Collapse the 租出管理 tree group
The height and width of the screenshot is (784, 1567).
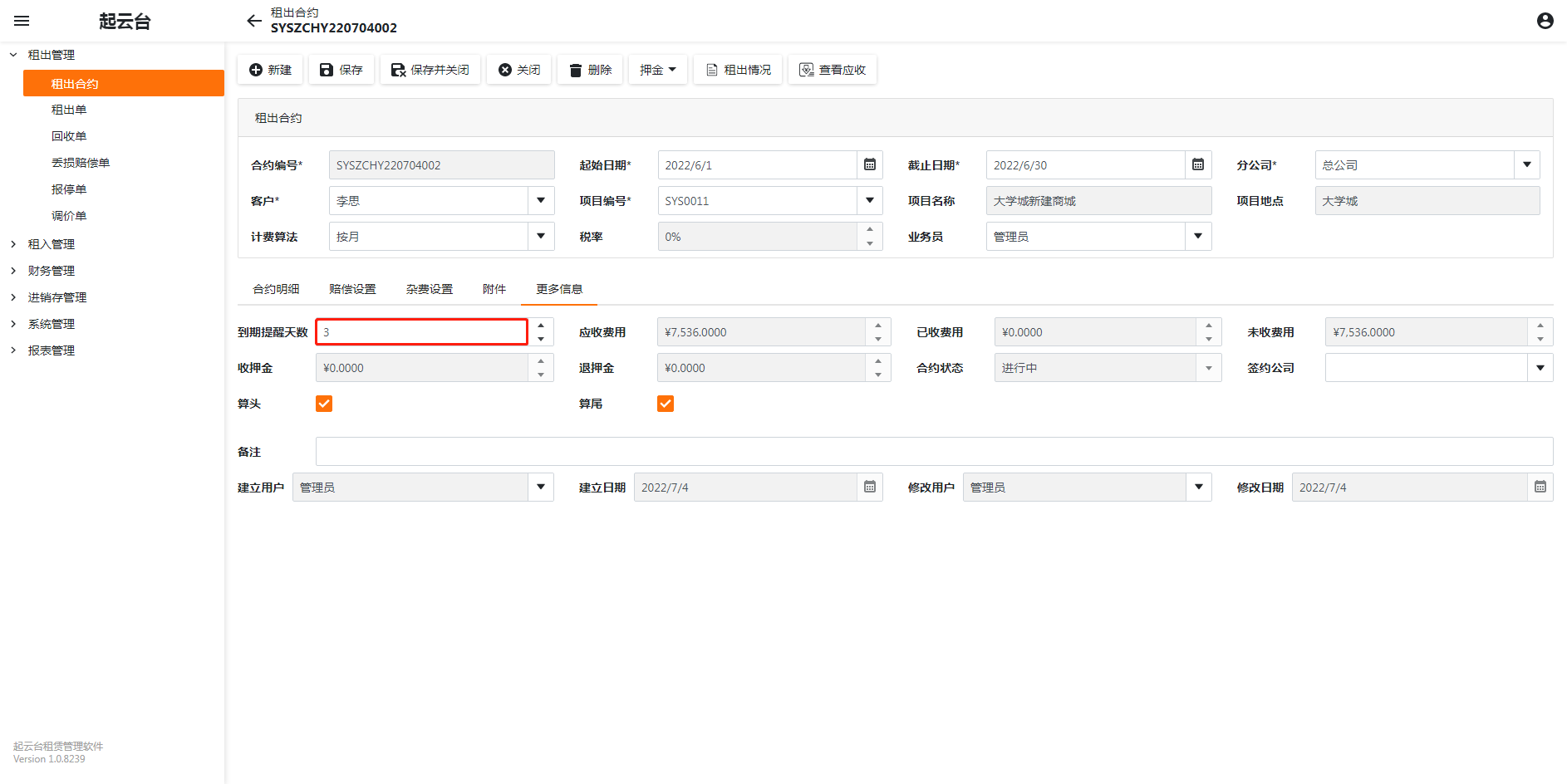13,55
